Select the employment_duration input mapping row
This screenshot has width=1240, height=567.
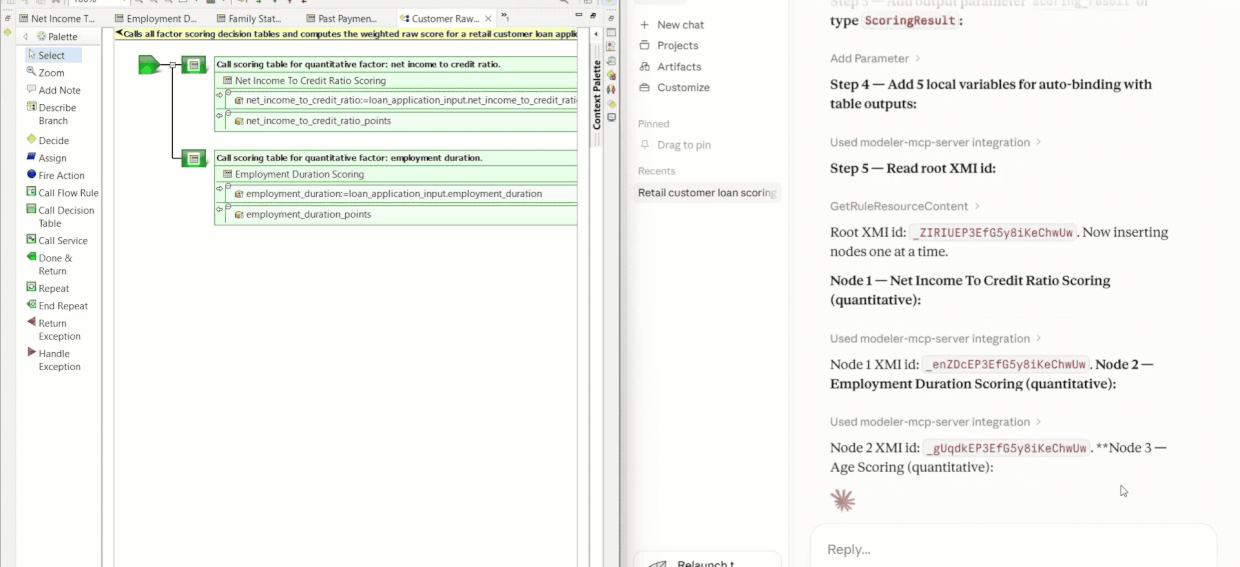pos(396,193)
